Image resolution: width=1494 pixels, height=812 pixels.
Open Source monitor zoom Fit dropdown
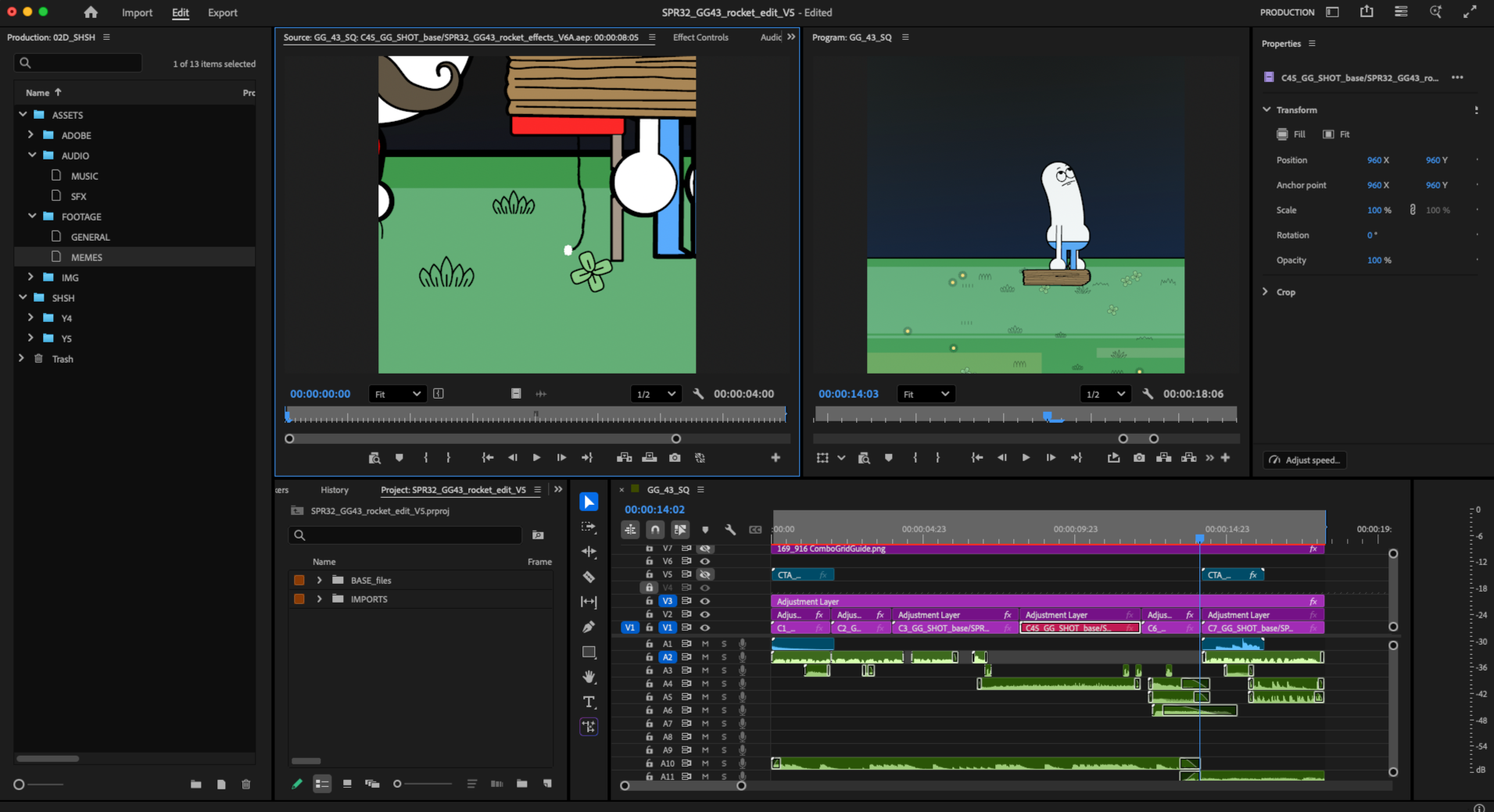point(397,394)
